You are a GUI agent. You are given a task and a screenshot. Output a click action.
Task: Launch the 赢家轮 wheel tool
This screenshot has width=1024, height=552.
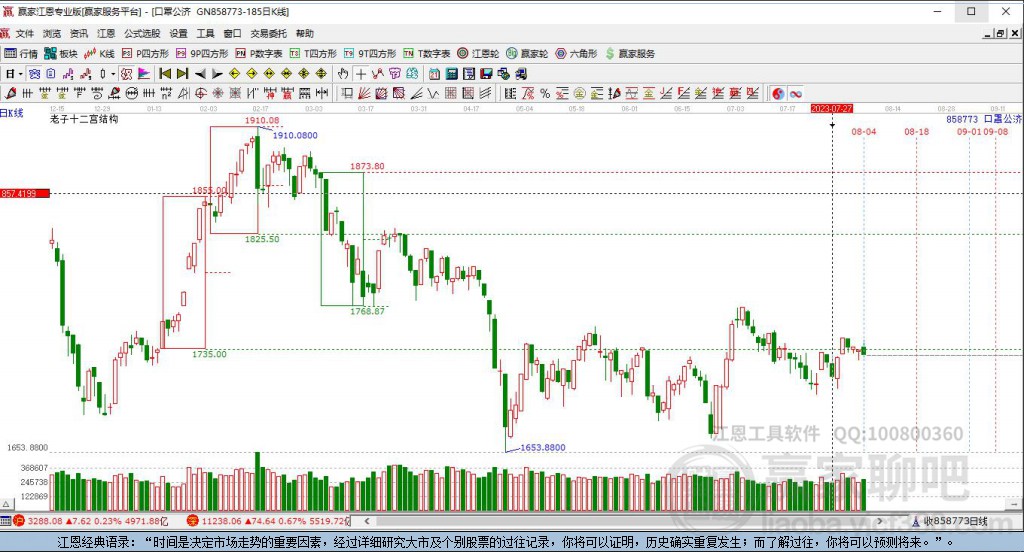(527, 54)
